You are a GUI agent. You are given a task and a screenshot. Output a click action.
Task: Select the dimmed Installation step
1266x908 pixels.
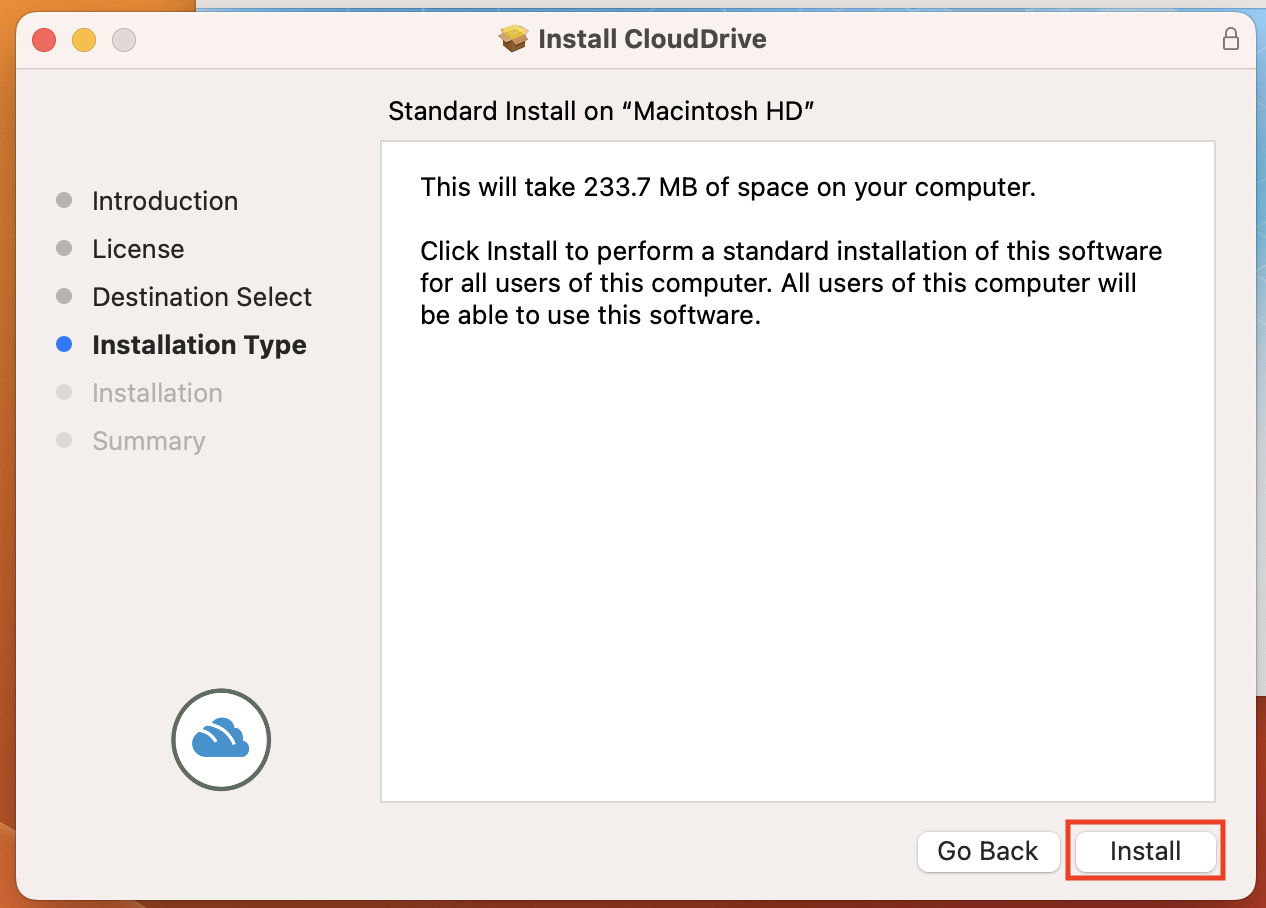[157, 393]
